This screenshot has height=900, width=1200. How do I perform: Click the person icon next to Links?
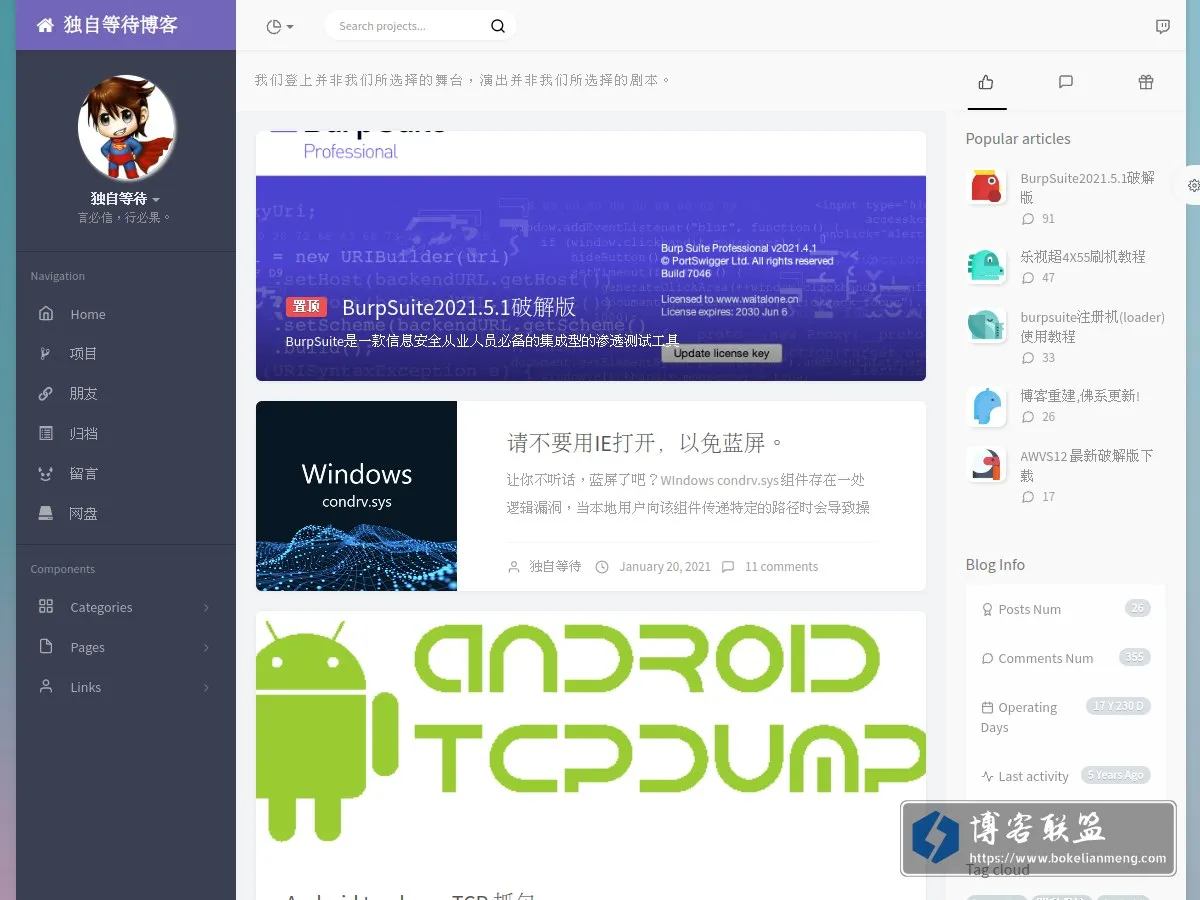tap(46, 686)
